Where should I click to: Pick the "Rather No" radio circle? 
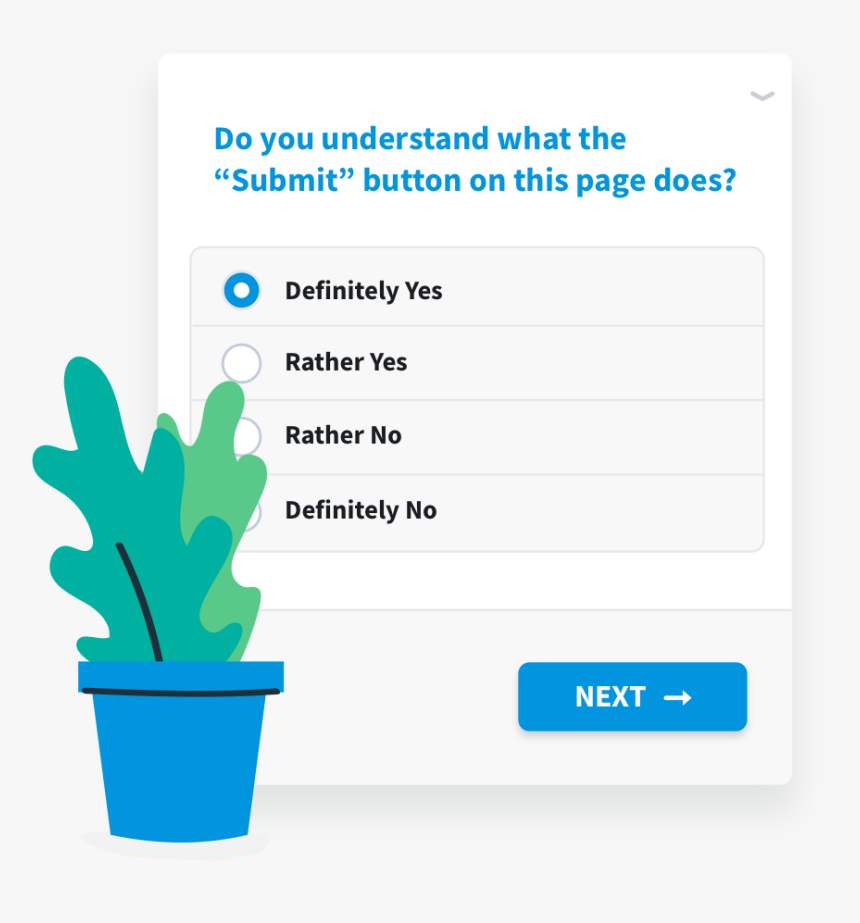tap(248, 436)
